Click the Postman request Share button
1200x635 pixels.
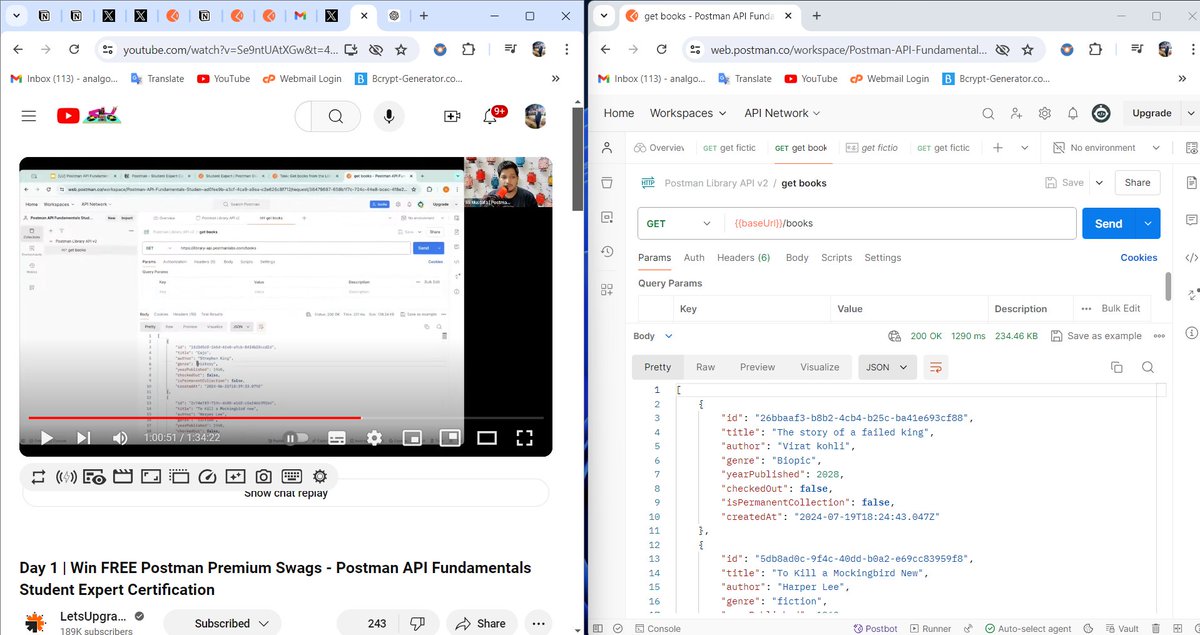(1137, 183)
